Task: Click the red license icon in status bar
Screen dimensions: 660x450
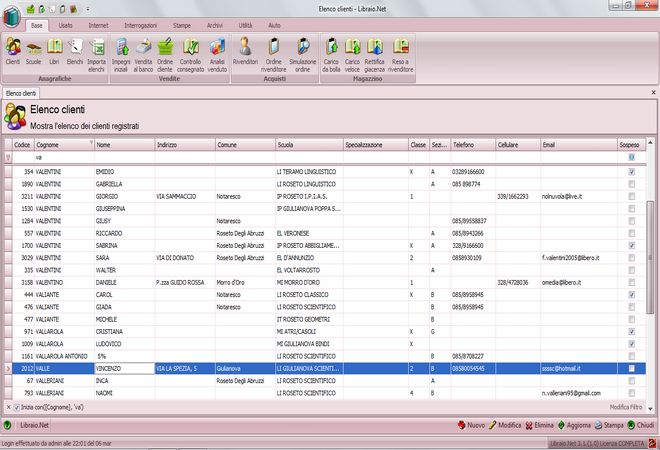Action: [x=652, y=443]
